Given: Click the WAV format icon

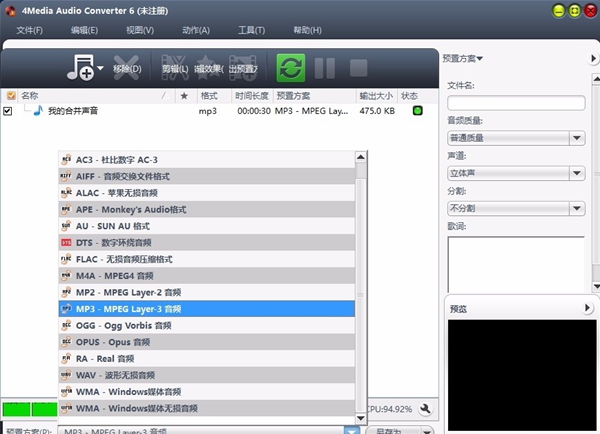Looking at the screenshot, I should 66,375.
